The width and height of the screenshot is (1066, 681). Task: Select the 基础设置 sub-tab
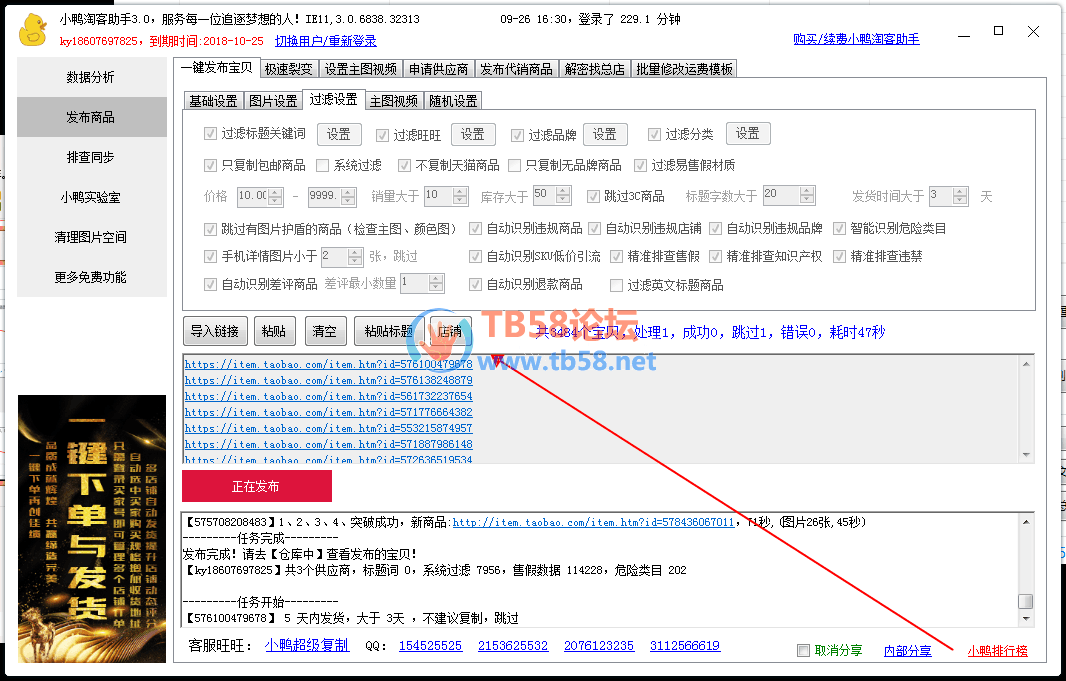coord(213,101)
